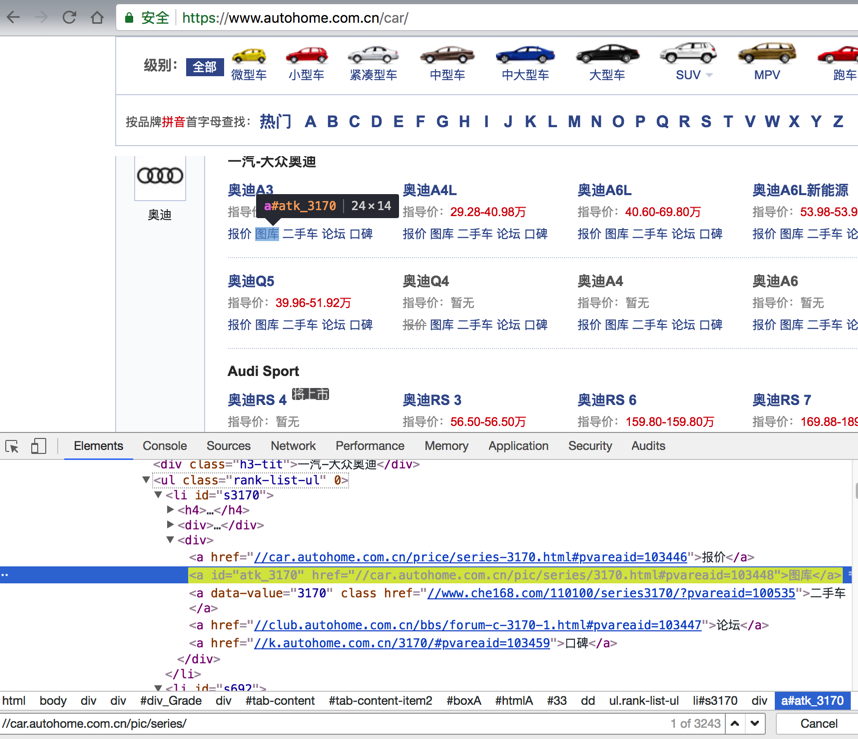
Task: Click the che168.com href in DOM
Action: [611, 593]
